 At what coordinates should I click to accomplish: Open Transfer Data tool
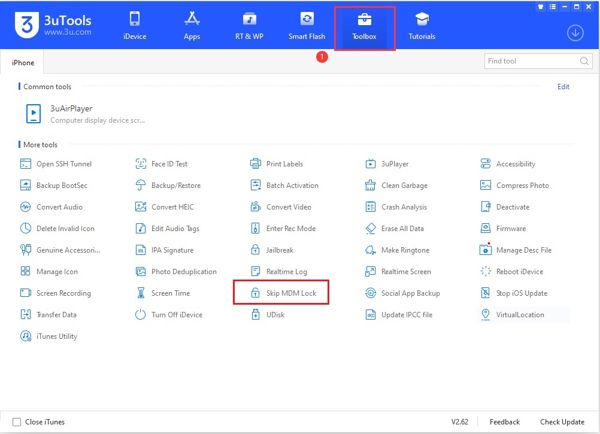48,315
